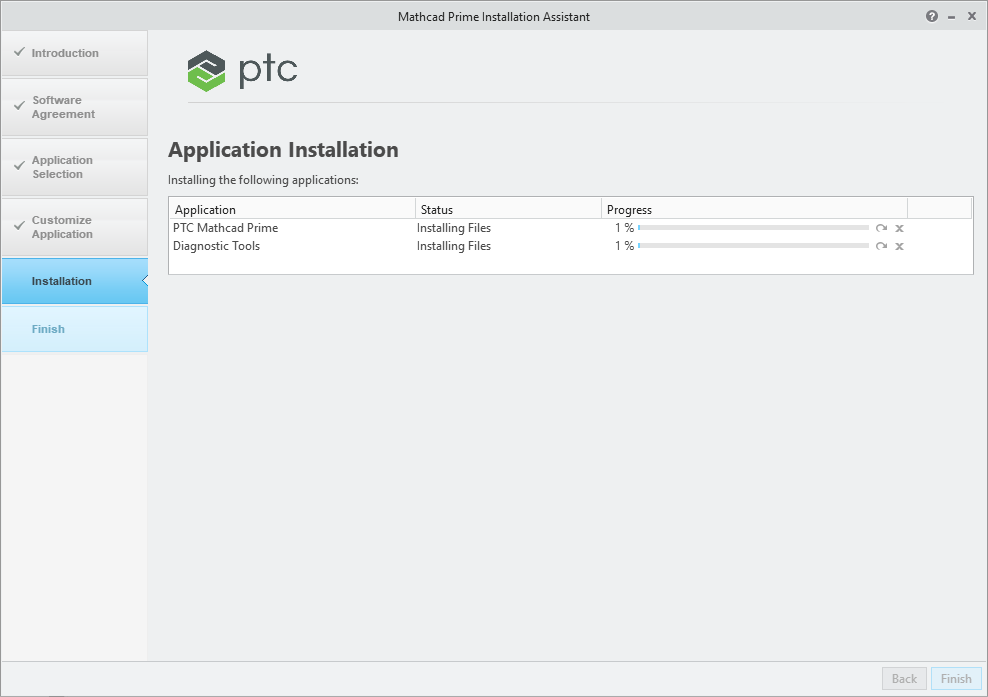The width and height of the screenshot is (988, 697).
Task: Click the Back button
Action: (x=903, y=678)
